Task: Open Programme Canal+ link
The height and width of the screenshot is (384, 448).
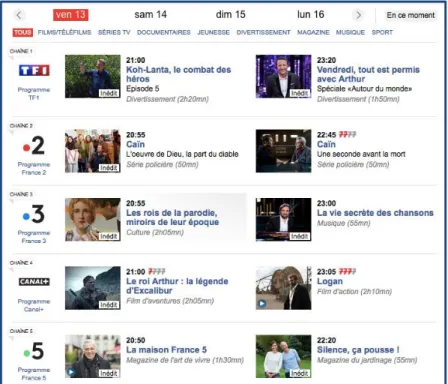Action: pyautogui.click(x=34, y=305)
